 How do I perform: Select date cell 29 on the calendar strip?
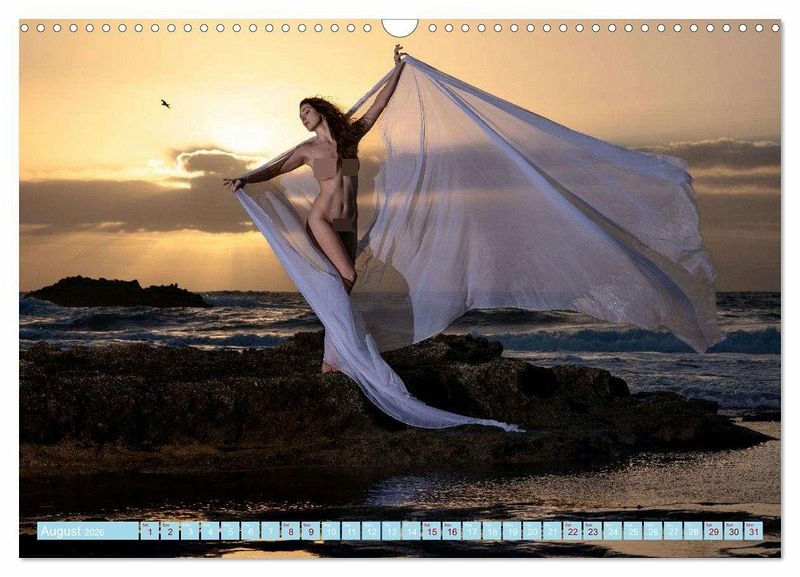(x=713, y=531)
